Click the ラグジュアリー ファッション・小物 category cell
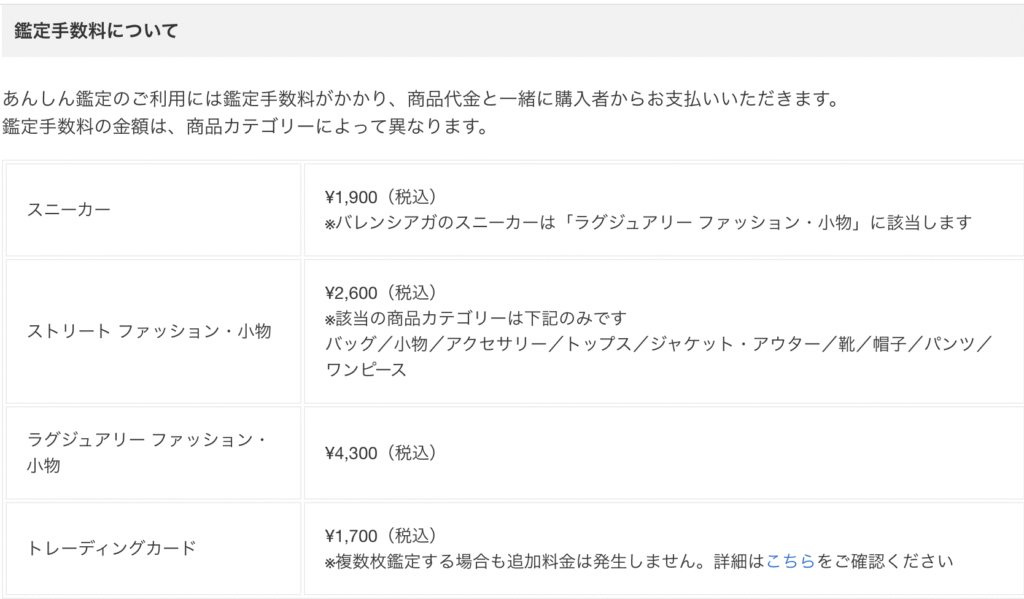The height and width of the screenshot is (599, 1024). (153, 453)
